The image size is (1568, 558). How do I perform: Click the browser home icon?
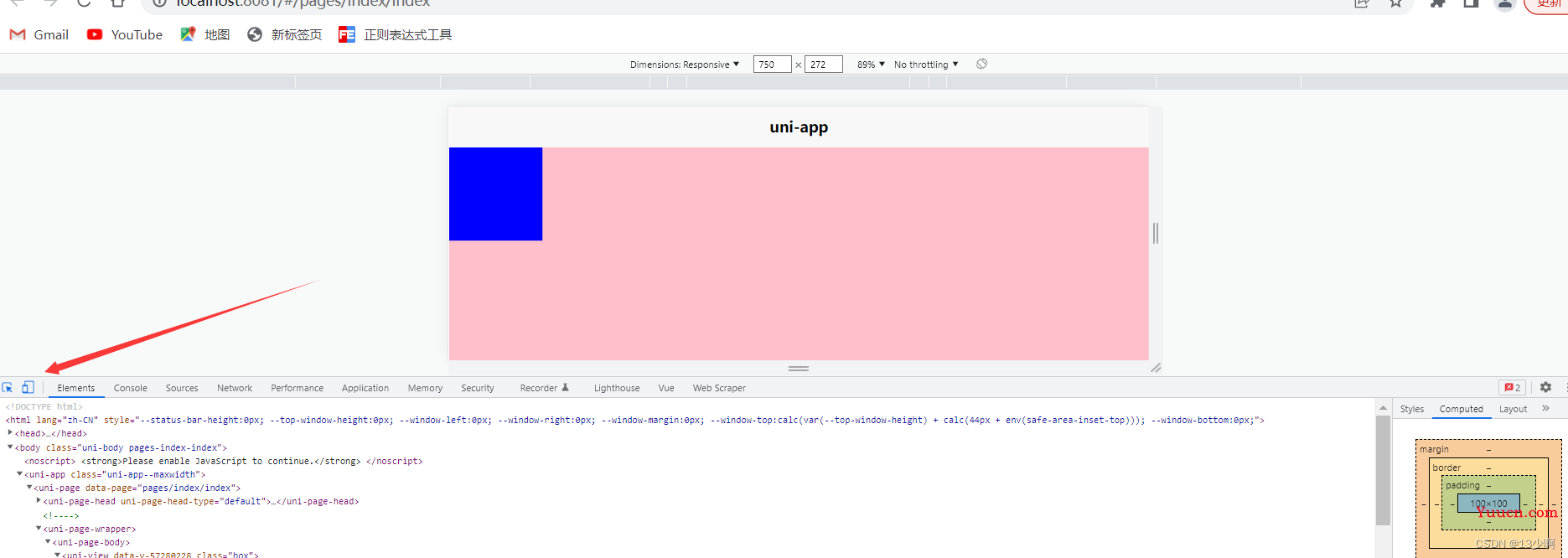(118, 3)
